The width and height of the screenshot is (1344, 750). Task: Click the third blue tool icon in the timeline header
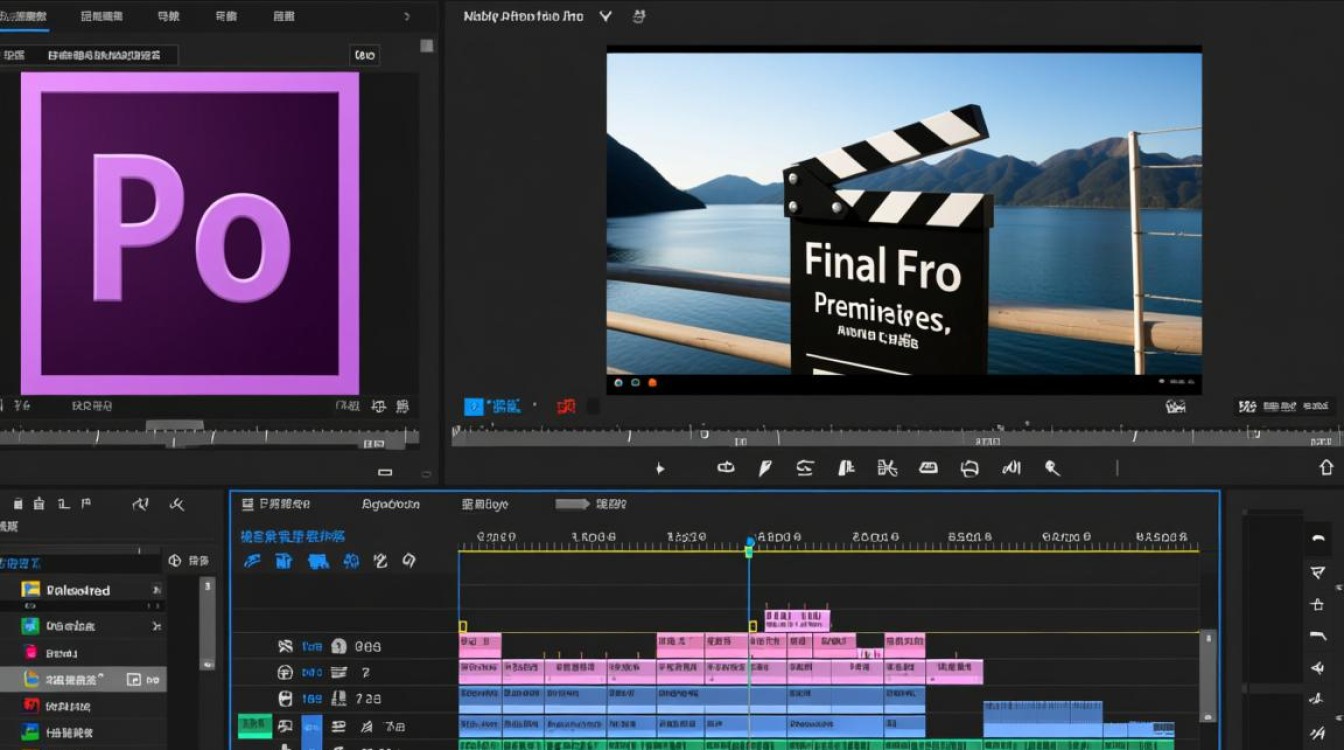coord(318,561)
